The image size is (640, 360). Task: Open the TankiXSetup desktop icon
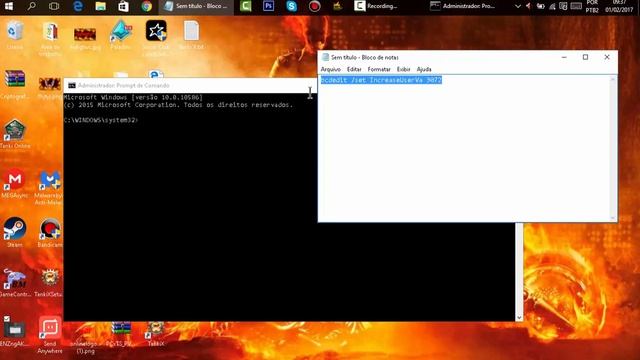tap(49, 282)
